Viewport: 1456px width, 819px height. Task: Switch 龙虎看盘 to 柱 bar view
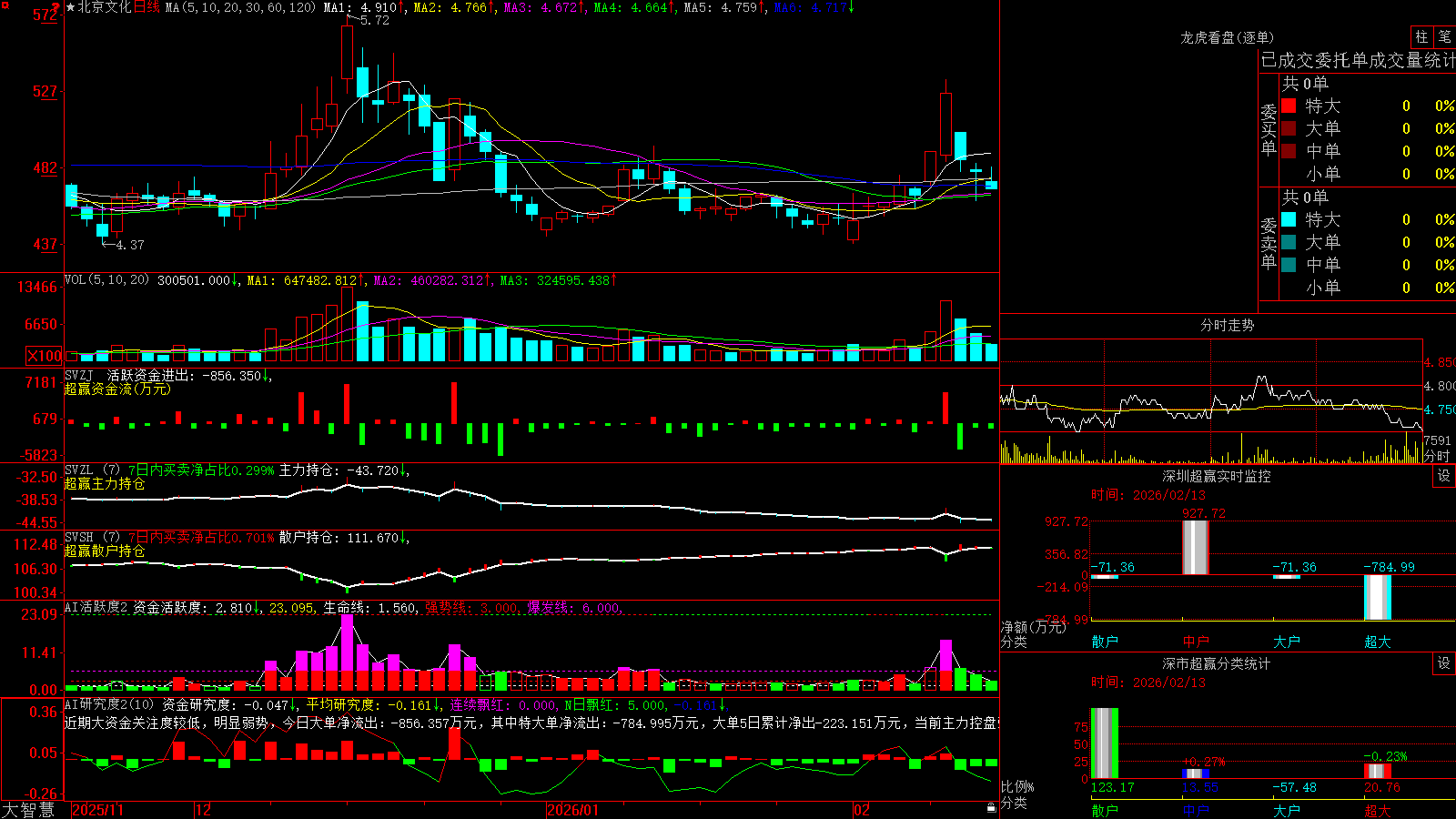1421,36
